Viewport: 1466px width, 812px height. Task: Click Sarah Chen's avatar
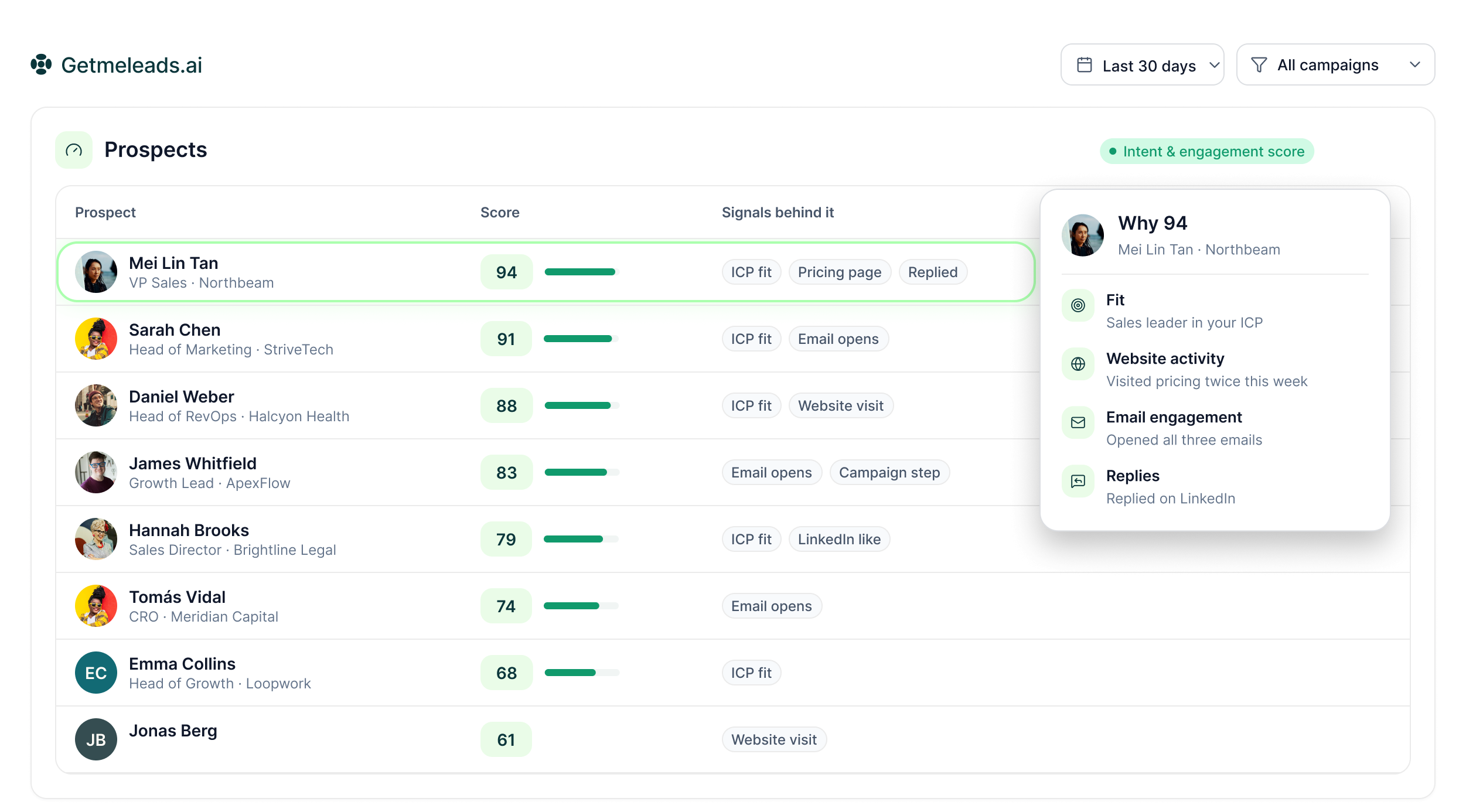(96, 339)
